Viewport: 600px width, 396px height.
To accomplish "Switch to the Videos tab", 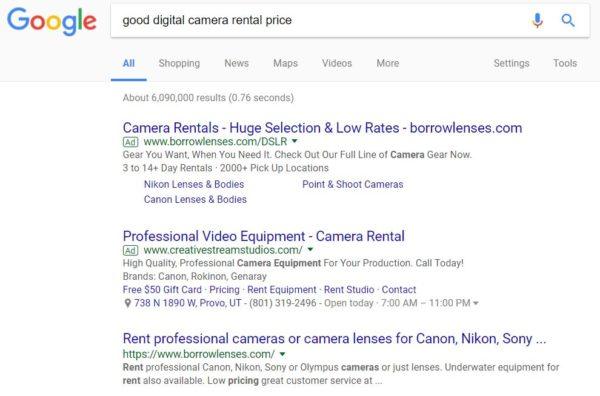I will (337, 63).
